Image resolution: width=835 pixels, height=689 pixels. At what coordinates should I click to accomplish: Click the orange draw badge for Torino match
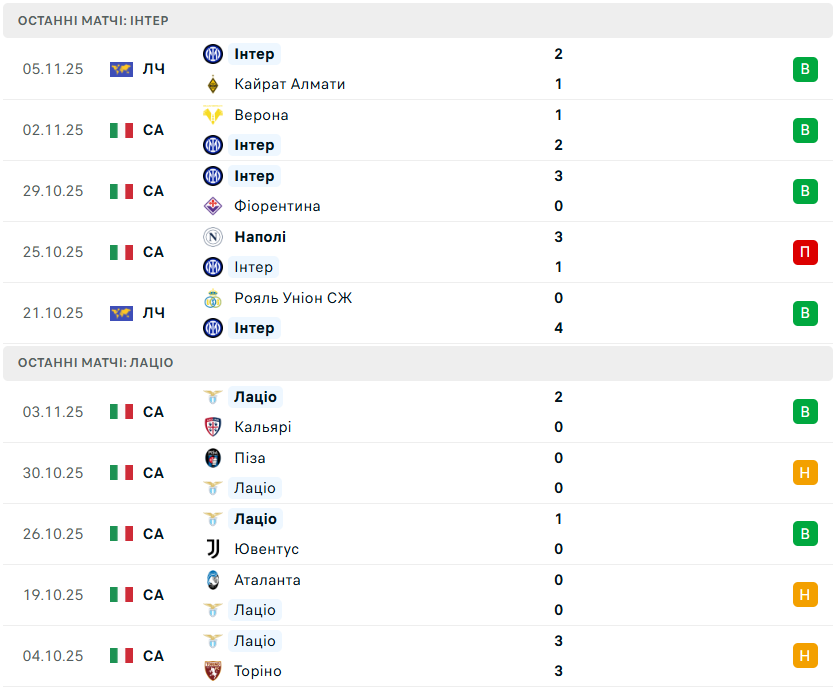pyautogui.click(x=805, y=656)
